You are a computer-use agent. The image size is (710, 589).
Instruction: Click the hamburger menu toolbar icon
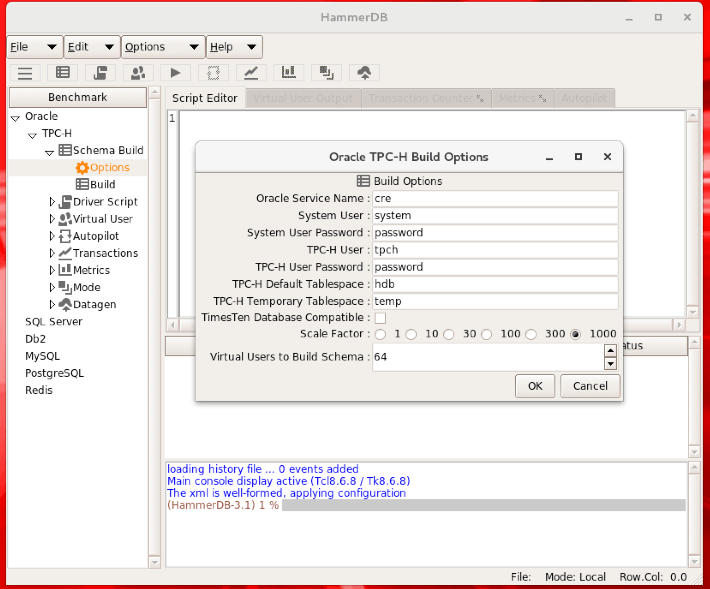(x=25, y=73)
